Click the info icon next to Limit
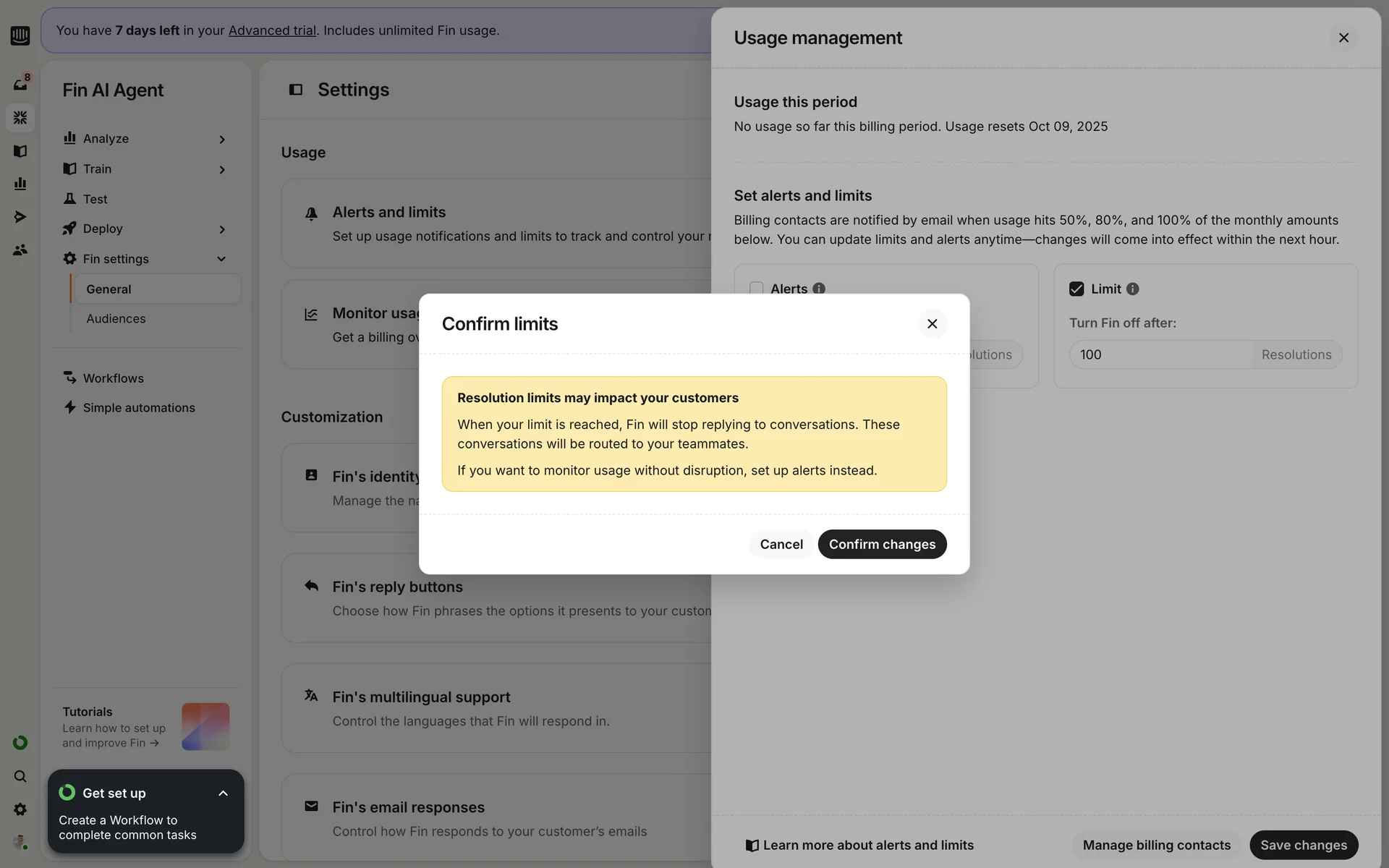 pyautogui.click(x=1132, y=289)
